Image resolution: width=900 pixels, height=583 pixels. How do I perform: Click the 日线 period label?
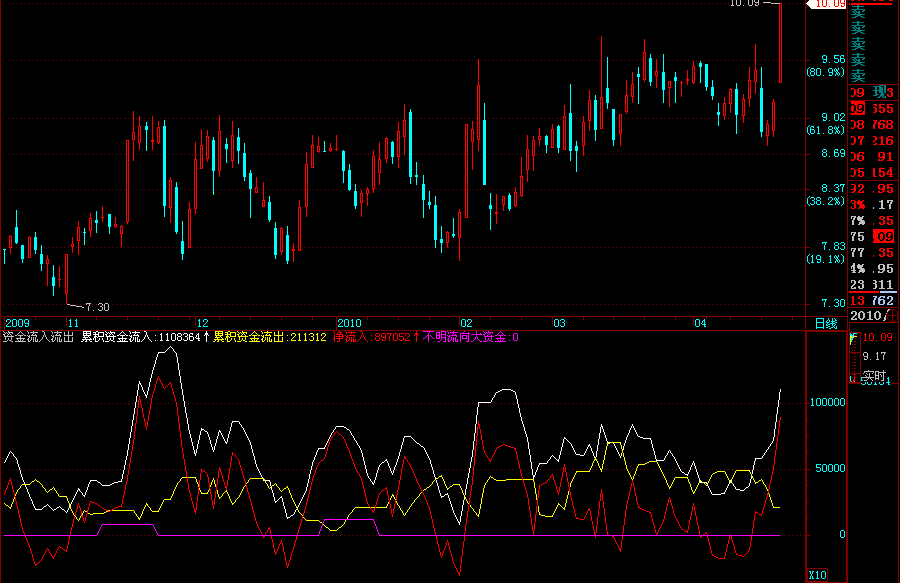pos(826,324)
